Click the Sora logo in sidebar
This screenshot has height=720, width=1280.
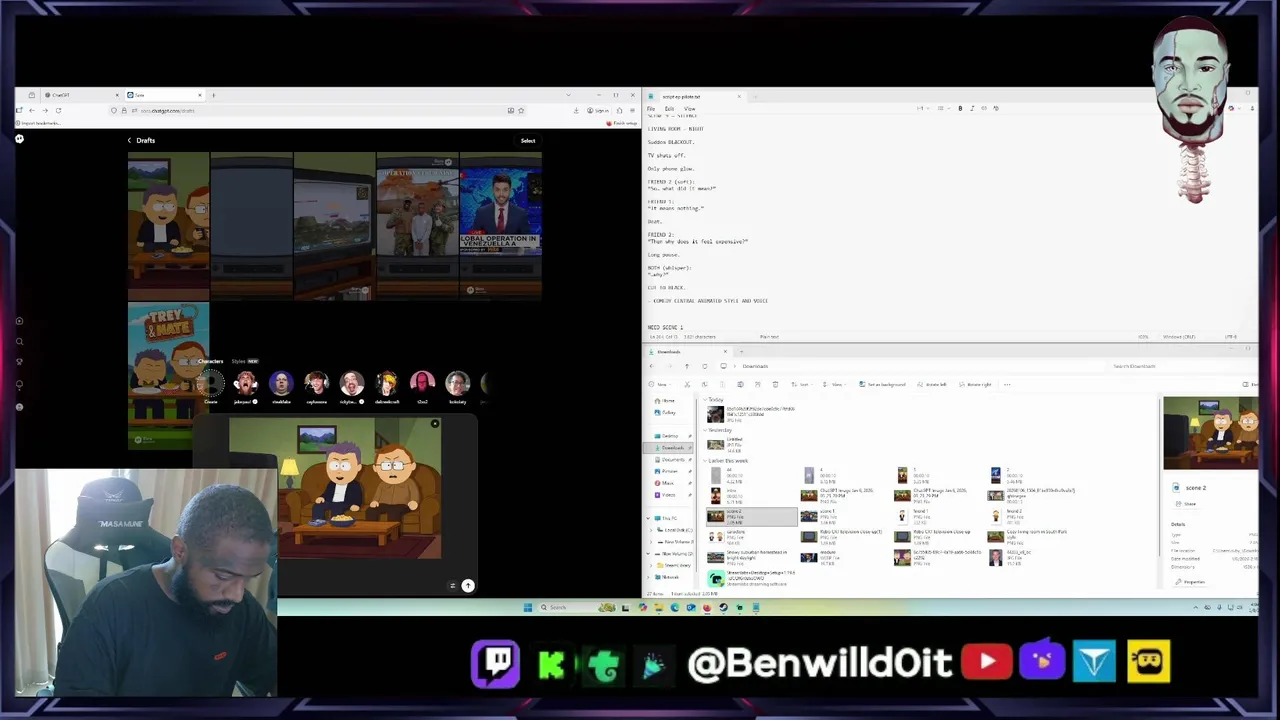tap(19, 139)
